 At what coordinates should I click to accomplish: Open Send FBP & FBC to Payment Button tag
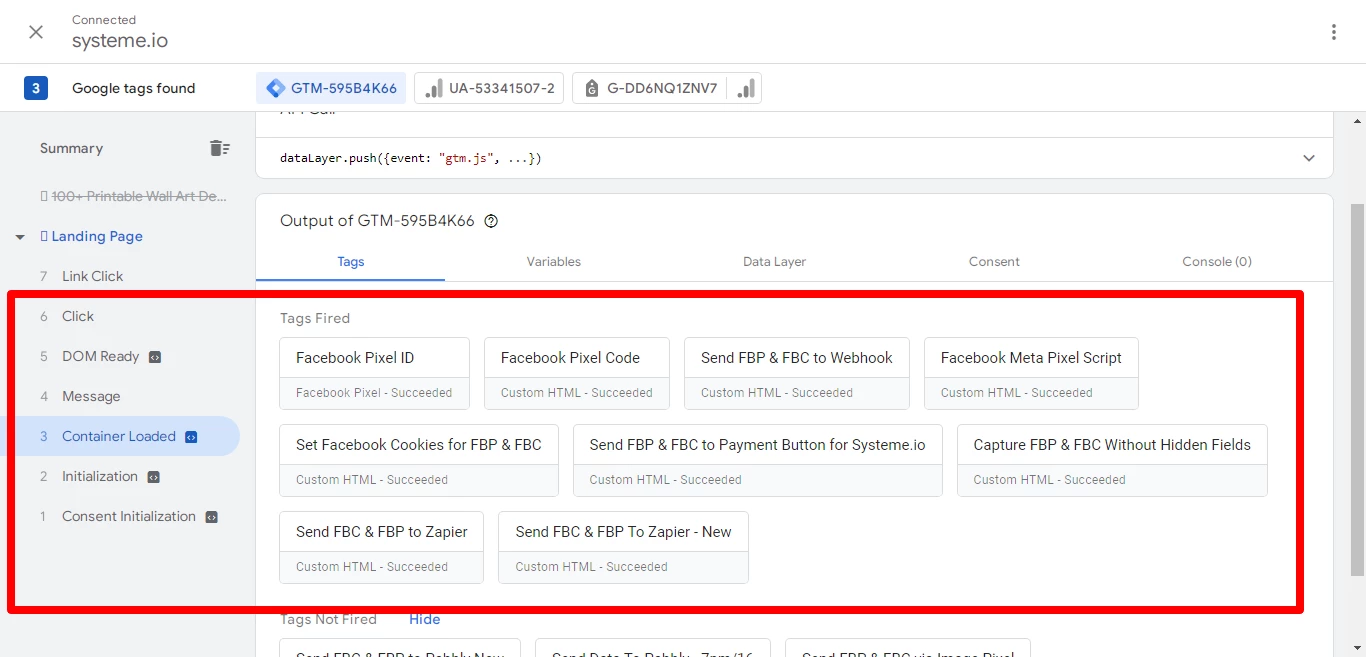click(758, 460)
